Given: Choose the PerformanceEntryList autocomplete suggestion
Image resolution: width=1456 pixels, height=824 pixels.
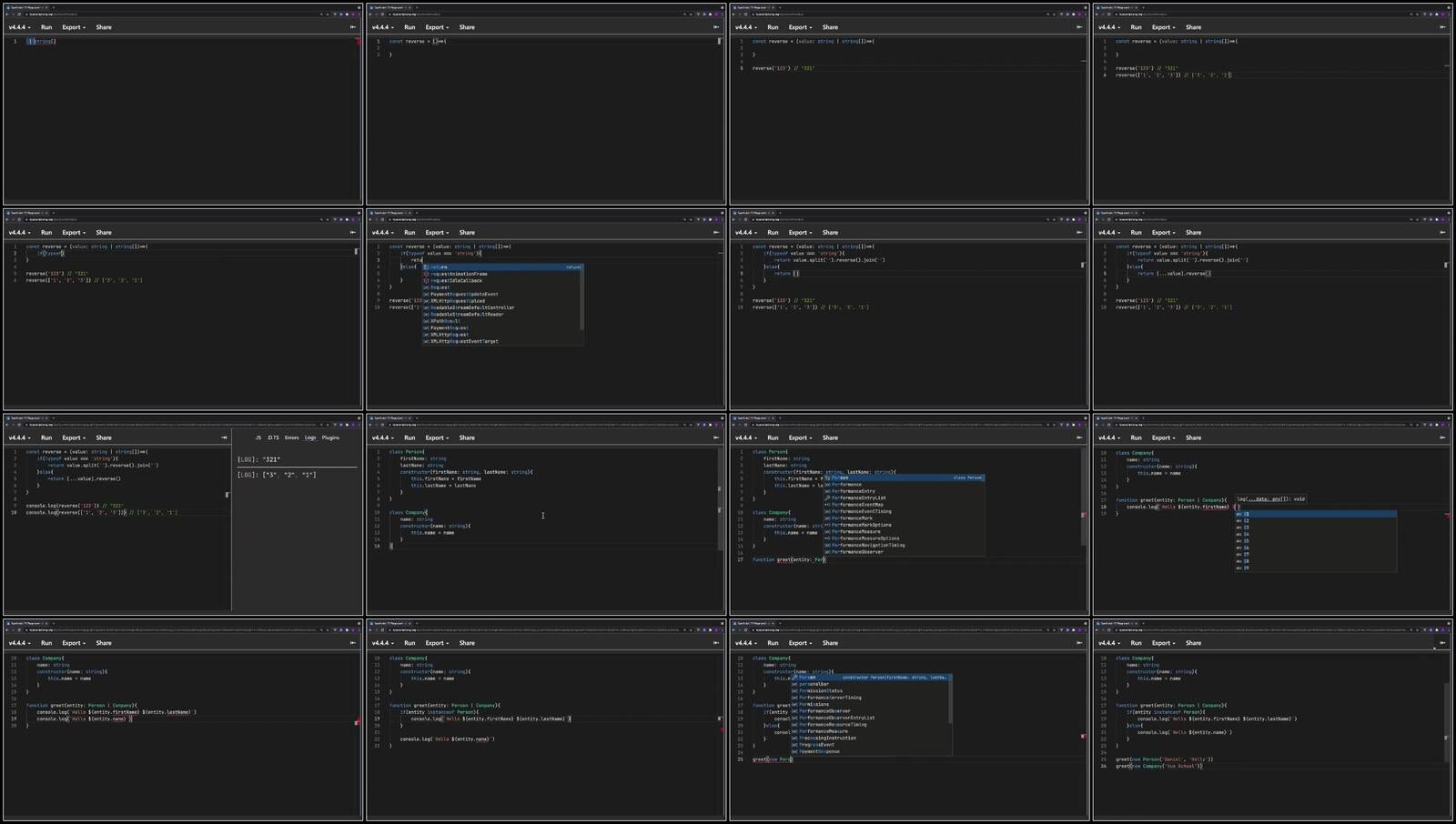Looking at the screenshot, I should coord(858,497).
